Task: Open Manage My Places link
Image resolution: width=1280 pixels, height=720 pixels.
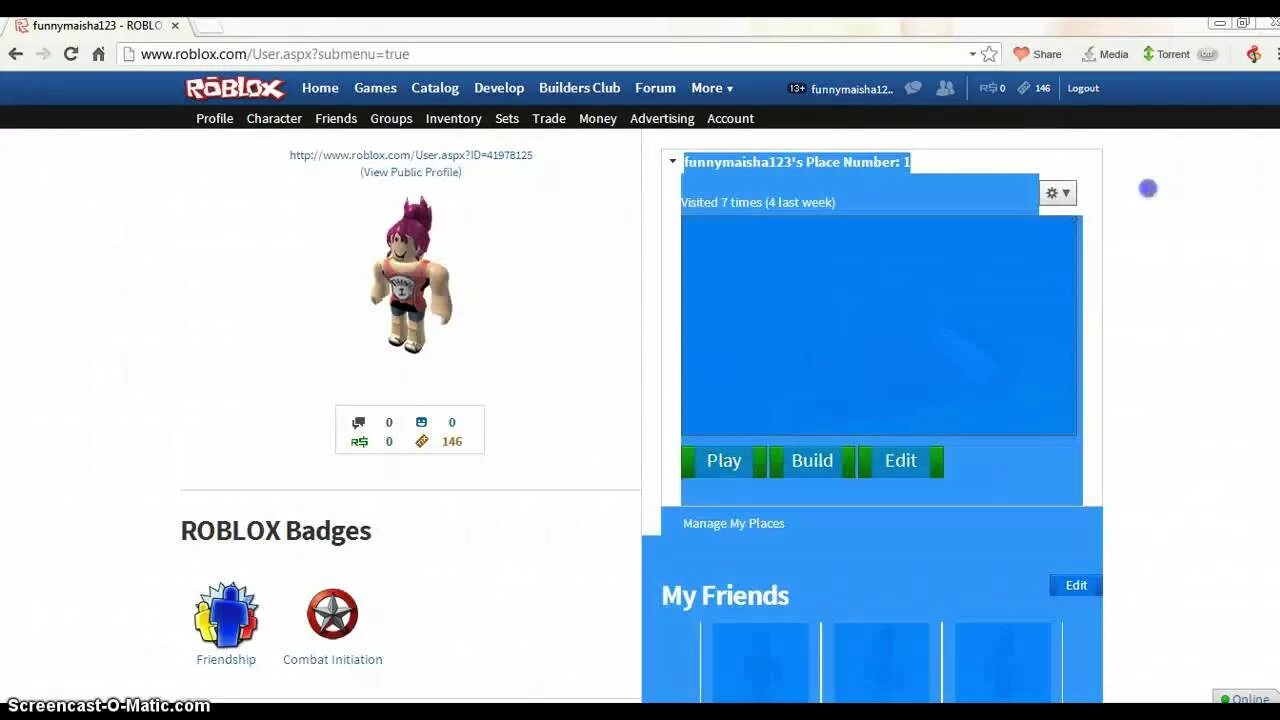Action: point(733,523)
